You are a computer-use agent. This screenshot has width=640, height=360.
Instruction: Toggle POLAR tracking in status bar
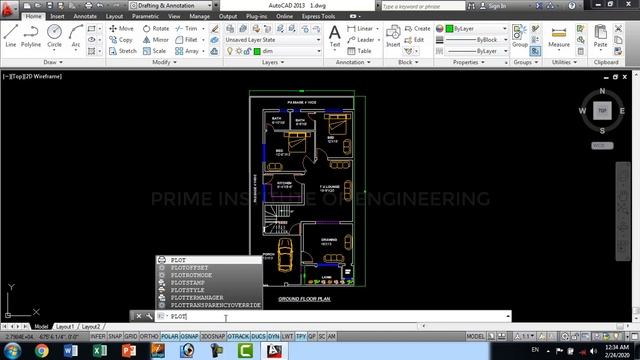(x=170, y=336)
